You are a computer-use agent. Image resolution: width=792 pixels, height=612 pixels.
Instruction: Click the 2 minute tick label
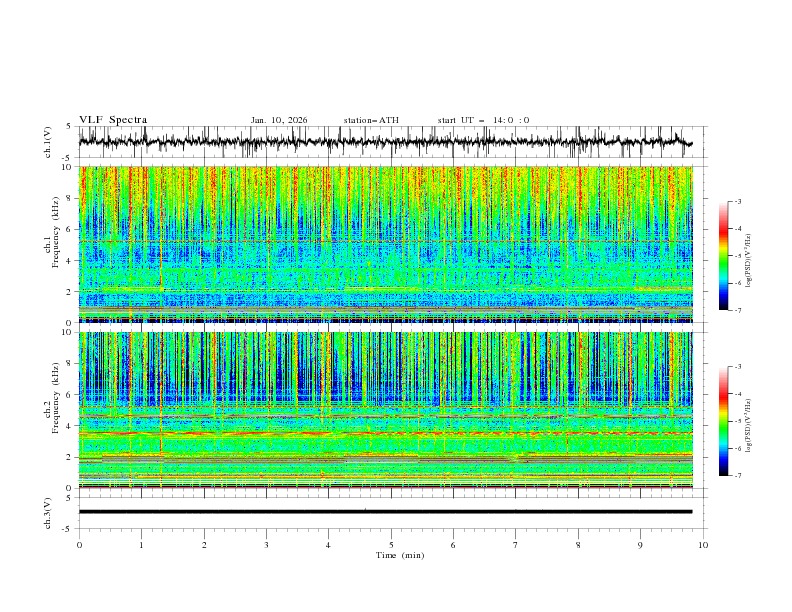tap(204, 544)
